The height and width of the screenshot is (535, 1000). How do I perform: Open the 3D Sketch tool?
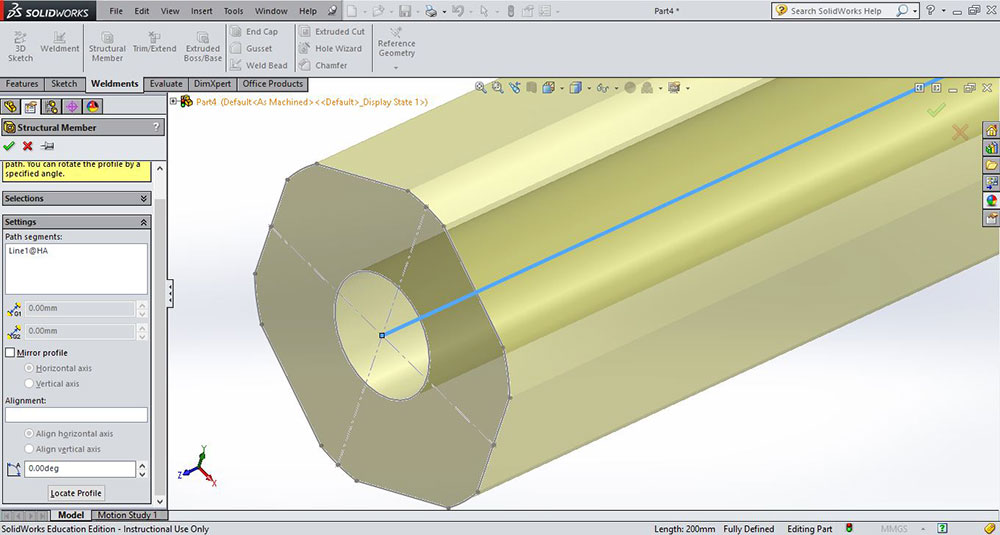[20, 46]
